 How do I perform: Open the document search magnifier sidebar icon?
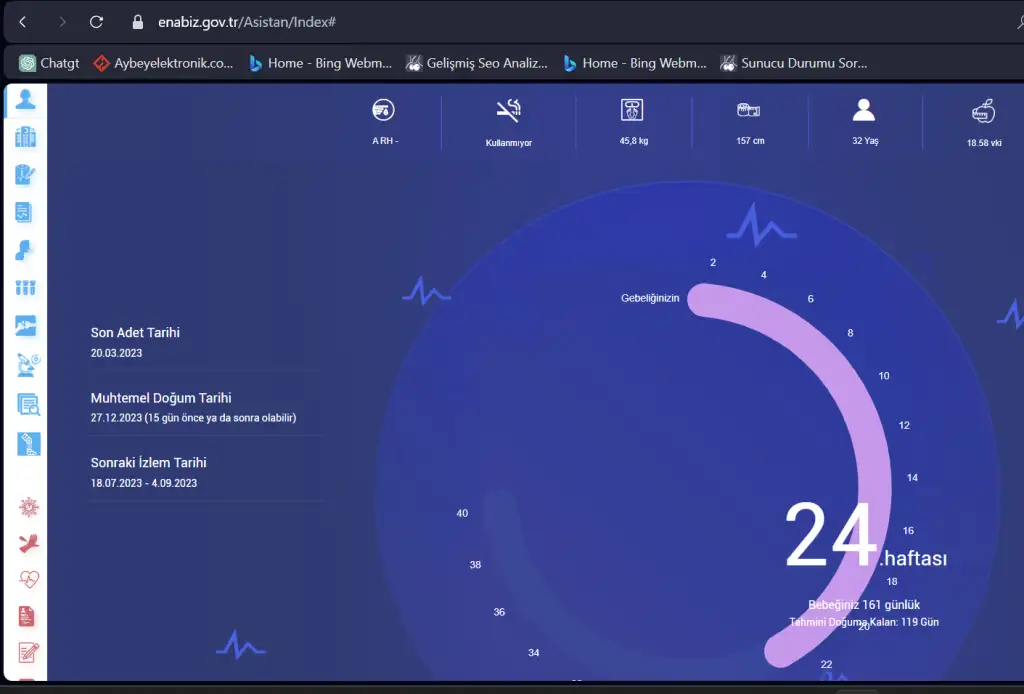28,405
